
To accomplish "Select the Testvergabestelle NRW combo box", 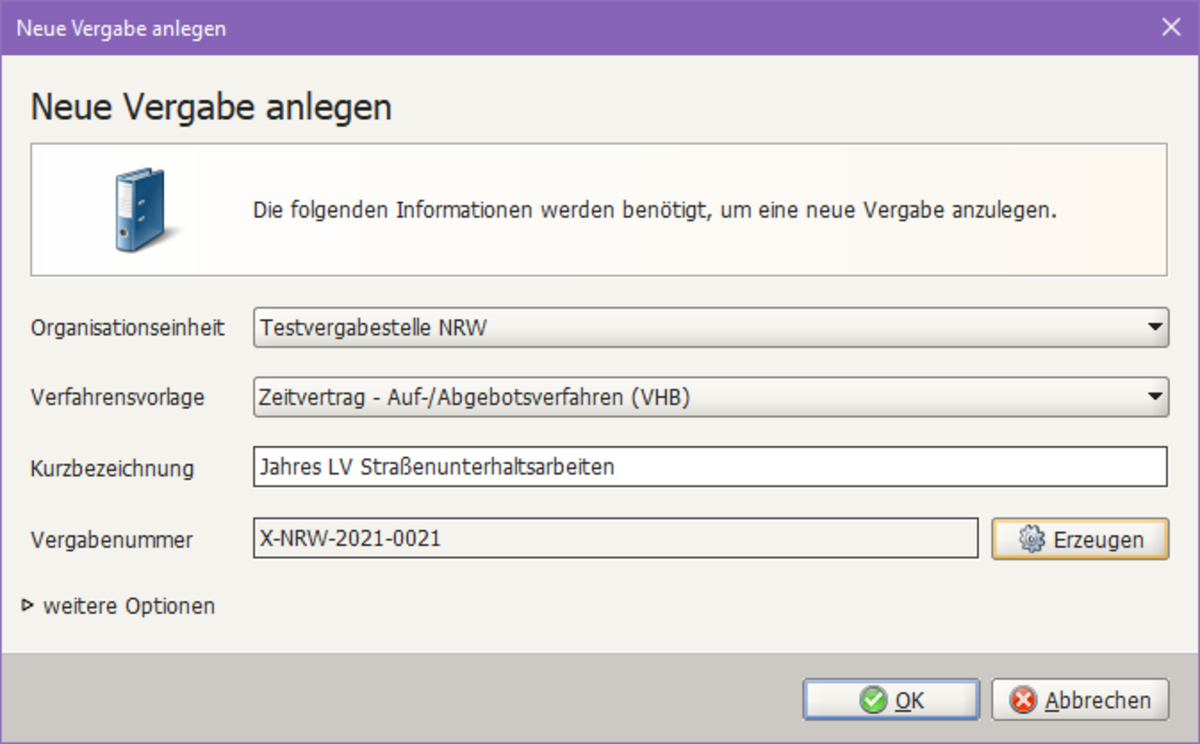I will [x=700, y=327].
